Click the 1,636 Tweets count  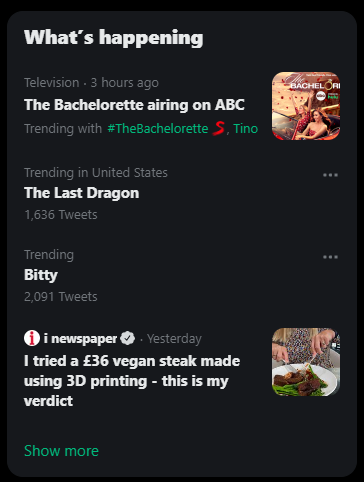point(61,215)
